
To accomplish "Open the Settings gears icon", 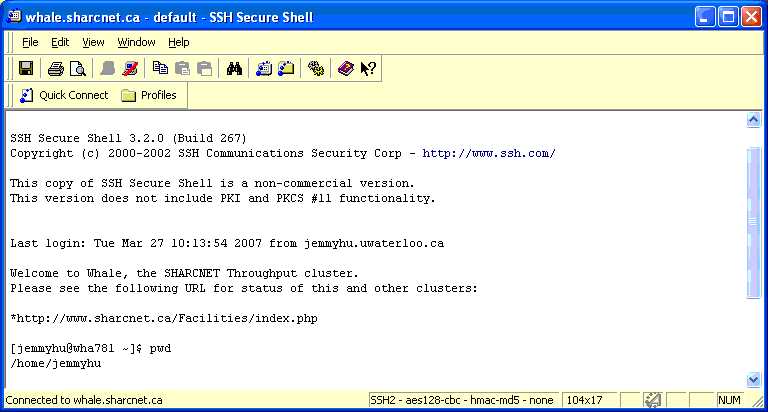I will 316,69.
